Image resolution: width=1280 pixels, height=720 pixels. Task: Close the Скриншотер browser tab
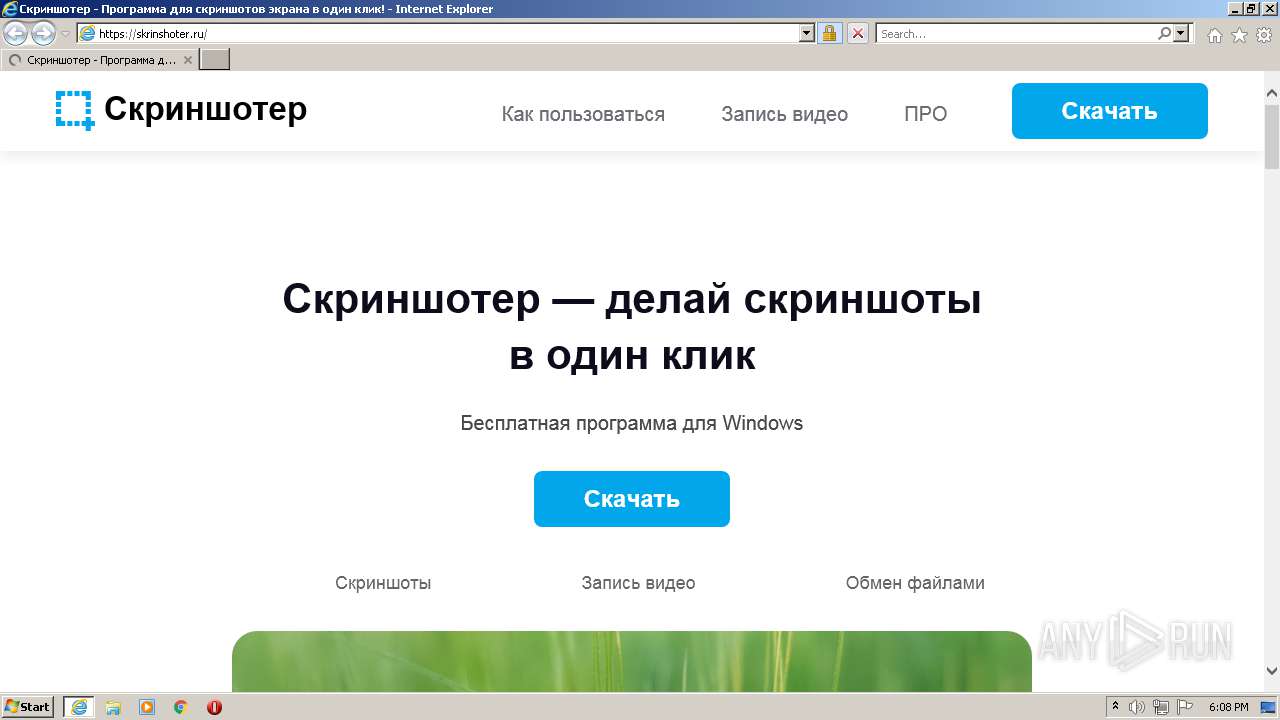[x=188, y=60]
